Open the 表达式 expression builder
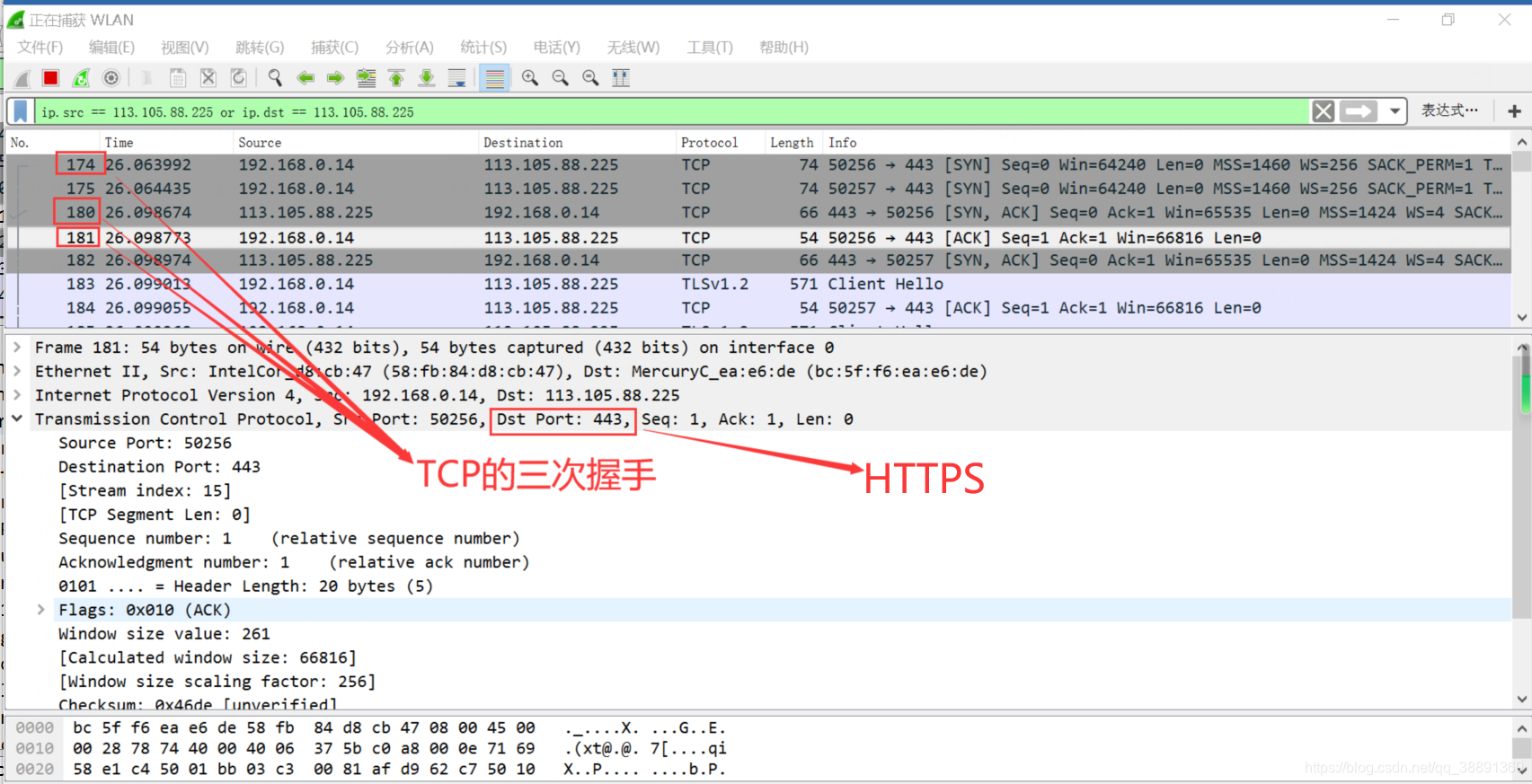The image size is (1532, 784). [1448, 110]
